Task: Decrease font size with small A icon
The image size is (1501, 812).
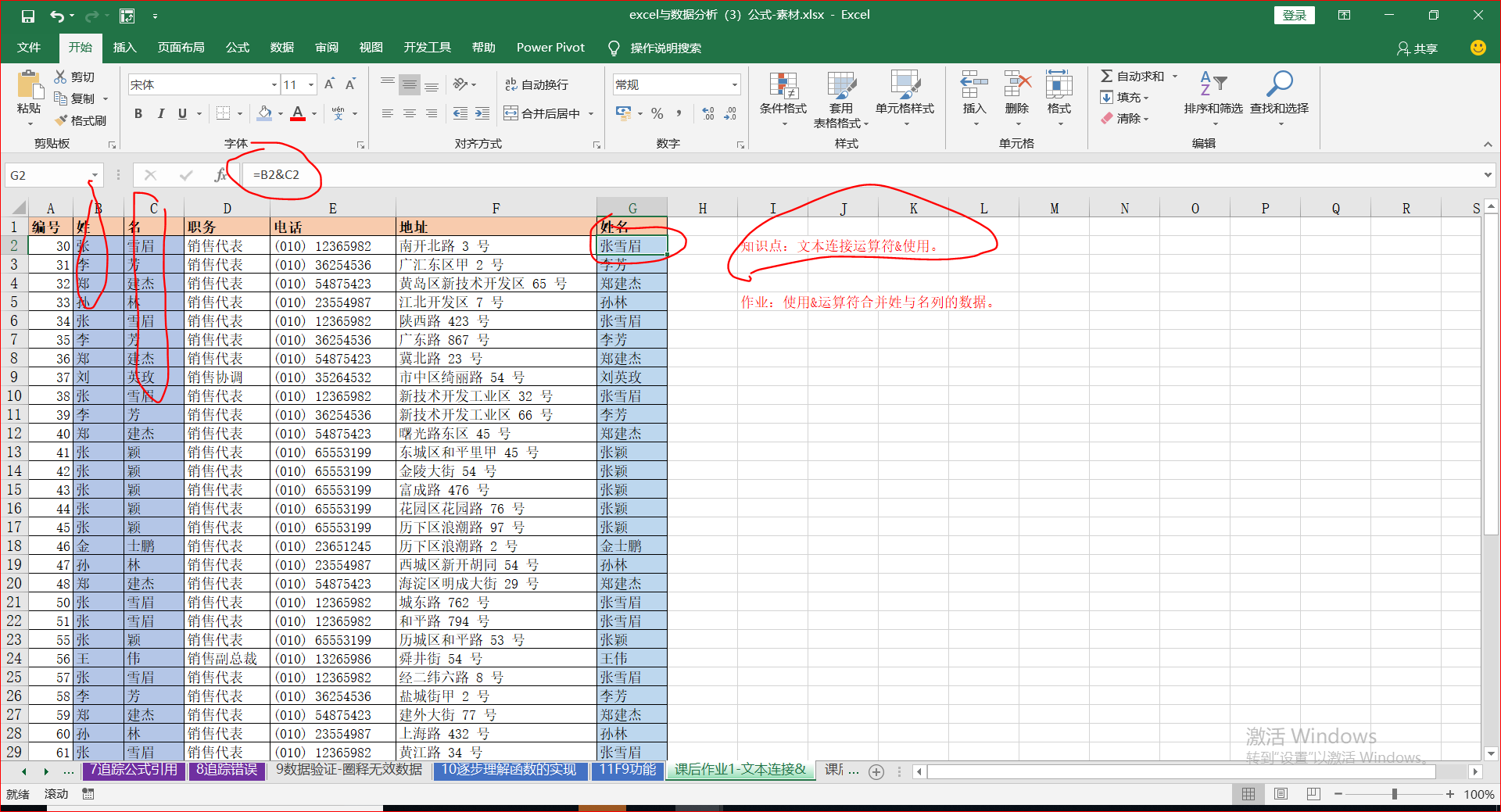Action: coord(351,84)
